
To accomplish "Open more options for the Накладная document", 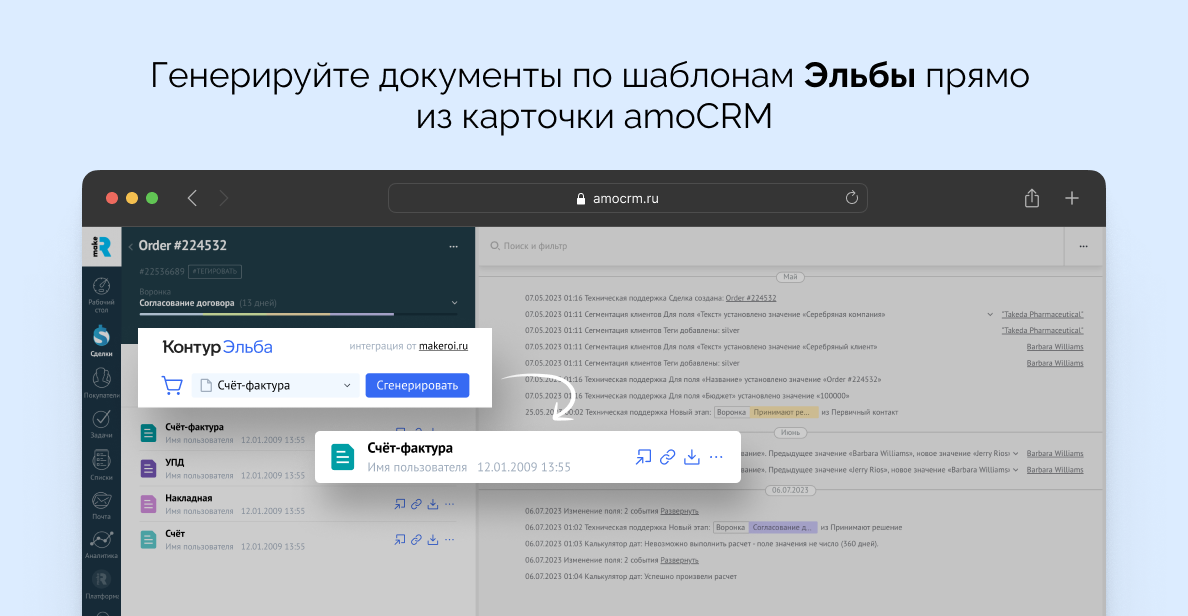I will pos(449,504).
